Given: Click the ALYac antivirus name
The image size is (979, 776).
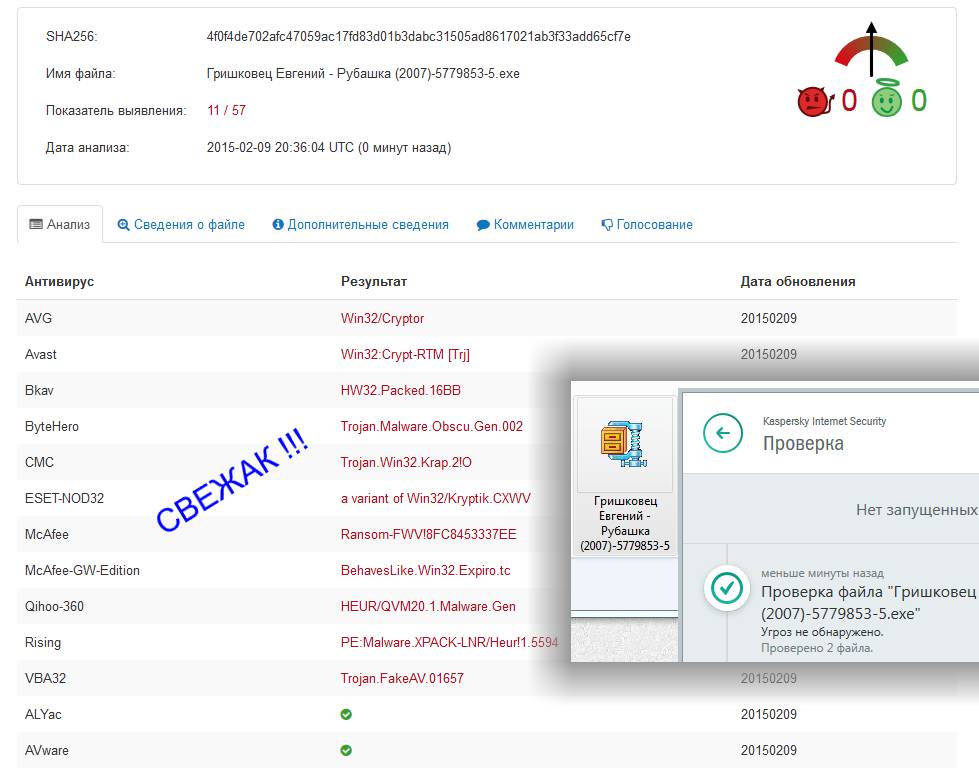Looking at the screenshot, I should 43,715.
